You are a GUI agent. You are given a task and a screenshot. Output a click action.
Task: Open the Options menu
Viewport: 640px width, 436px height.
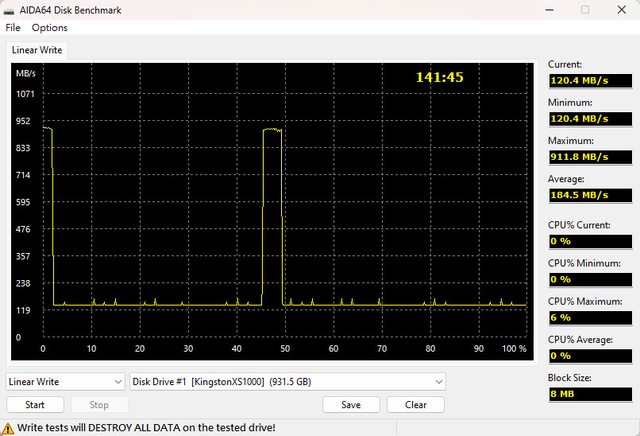pyautogui.click(x=49, y=28)
